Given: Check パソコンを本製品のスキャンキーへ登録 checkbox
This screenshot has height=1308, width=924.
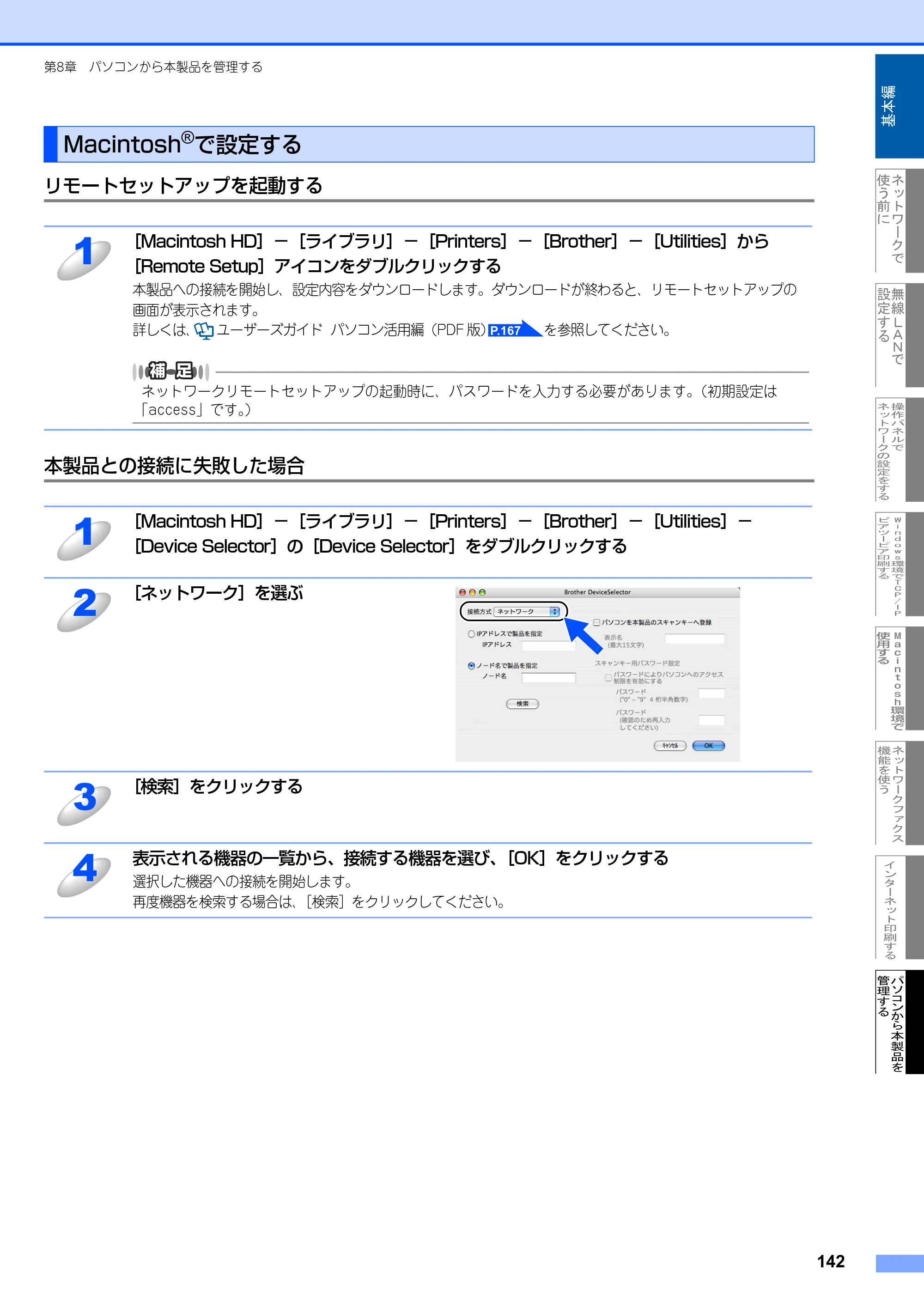Looking at the screenshot, I should (x=596, y=622).
